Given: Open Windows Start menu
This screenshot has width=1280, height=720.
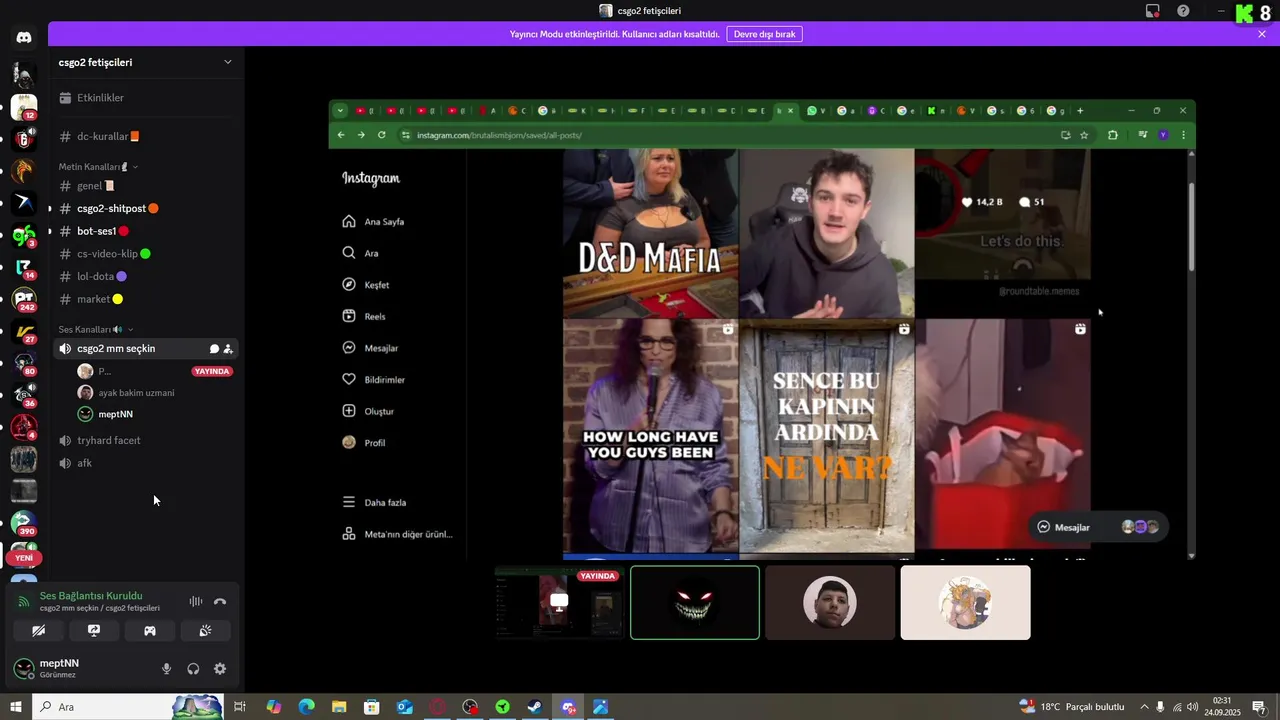Looking at the screenshot, I should pyautogui.click(x=15, y=707).
